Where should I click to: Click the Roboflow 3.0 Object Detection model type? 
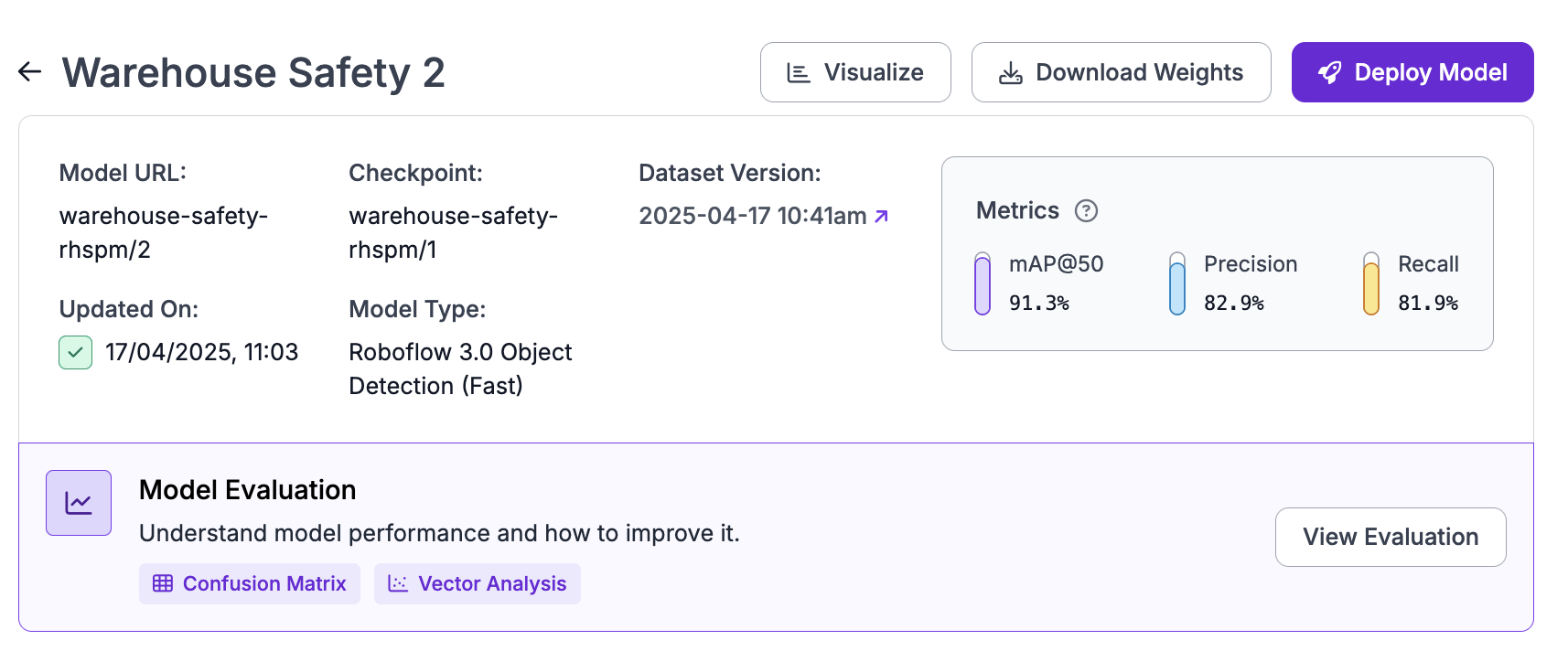460,368
